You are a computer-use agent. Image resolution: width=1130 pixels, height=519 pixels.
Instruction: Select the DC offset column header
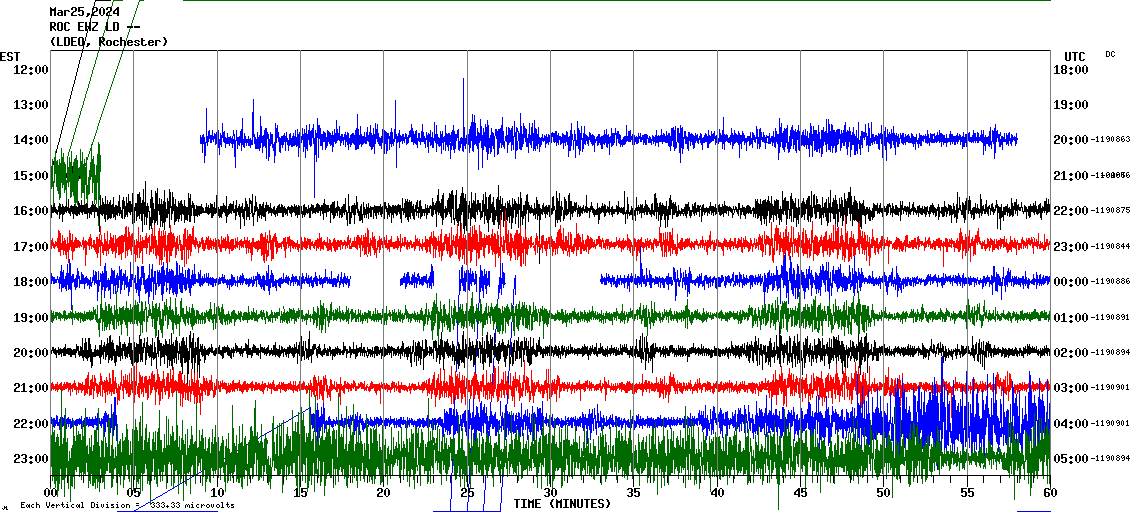(1110, 54)
